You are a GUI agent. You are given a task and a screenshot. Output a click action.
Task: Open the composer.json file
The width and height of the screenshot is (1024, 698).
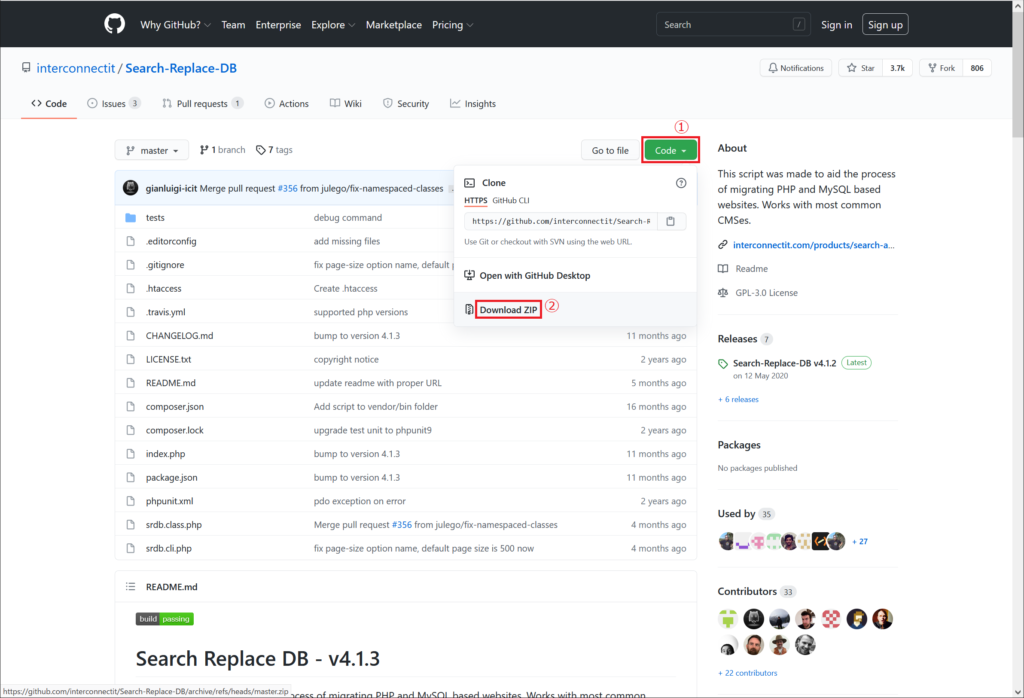click(175, 406)
